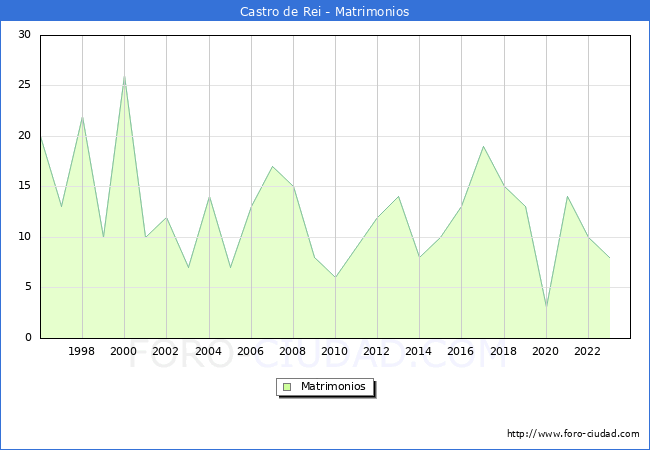The image size is (650, 450).
Task: Click the 2020 lowest data point
Action: click(546, 307)
